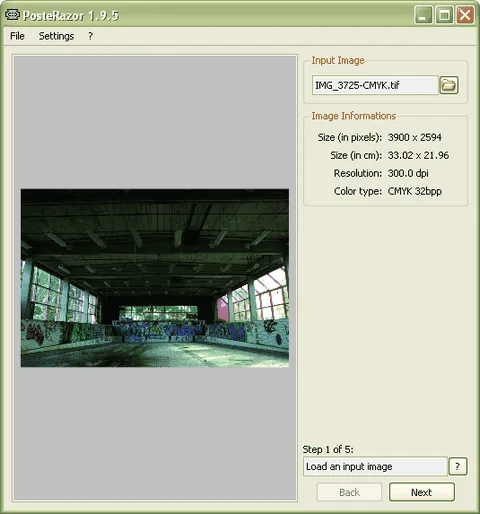Open the File menu
The image size is (480, 514).
click(17, 36)
